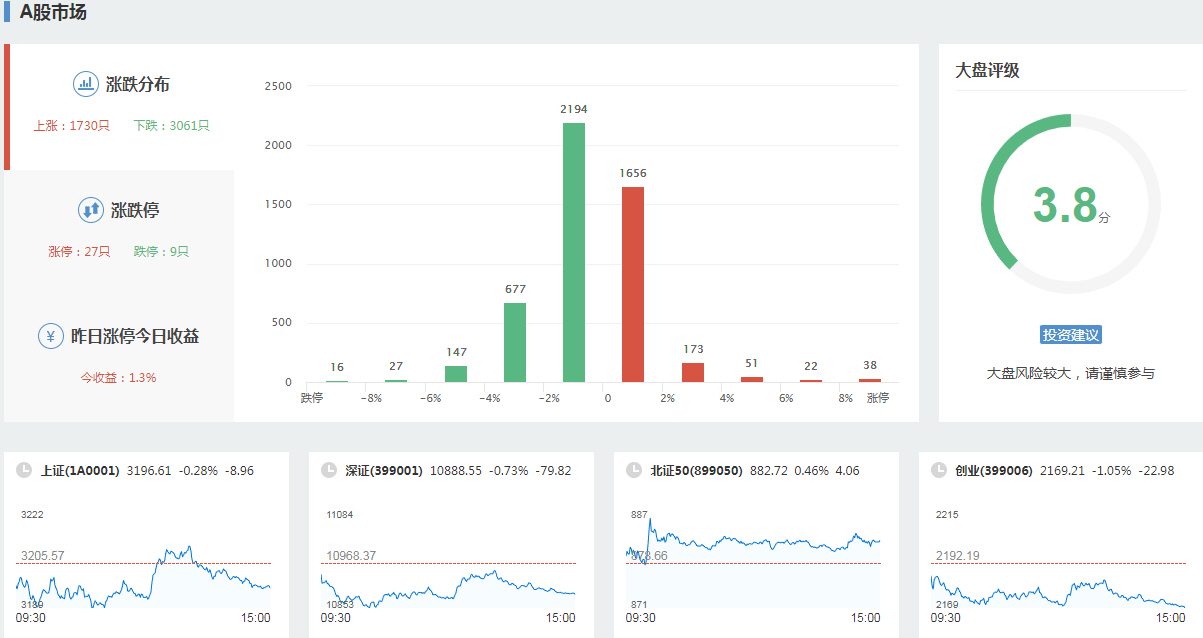The height and width of the screenshot is (638, 1203).
Task: Click the yen icon beside 昨日涨停今日收益
Action: tap(51, 336)
